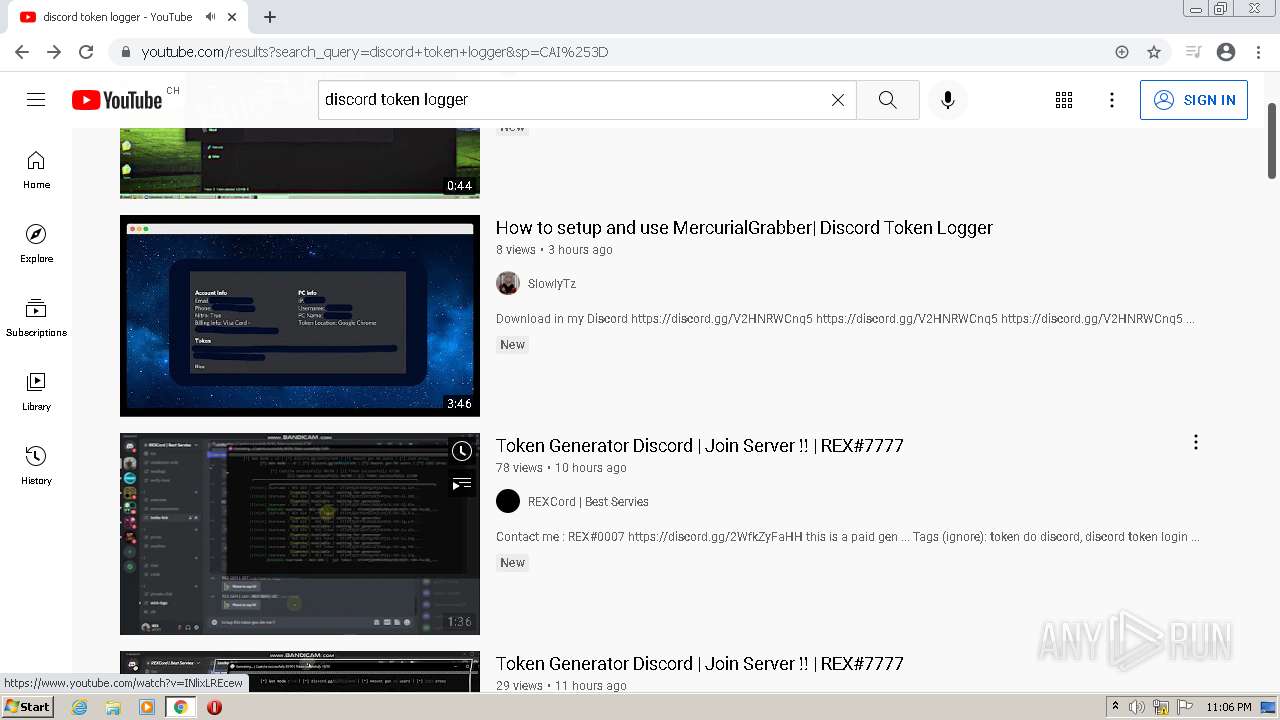1280x720 pixels.
Task: Open MercurialGrabber video thumbnail
Action: pyautogui.click(x=300, y=316)
